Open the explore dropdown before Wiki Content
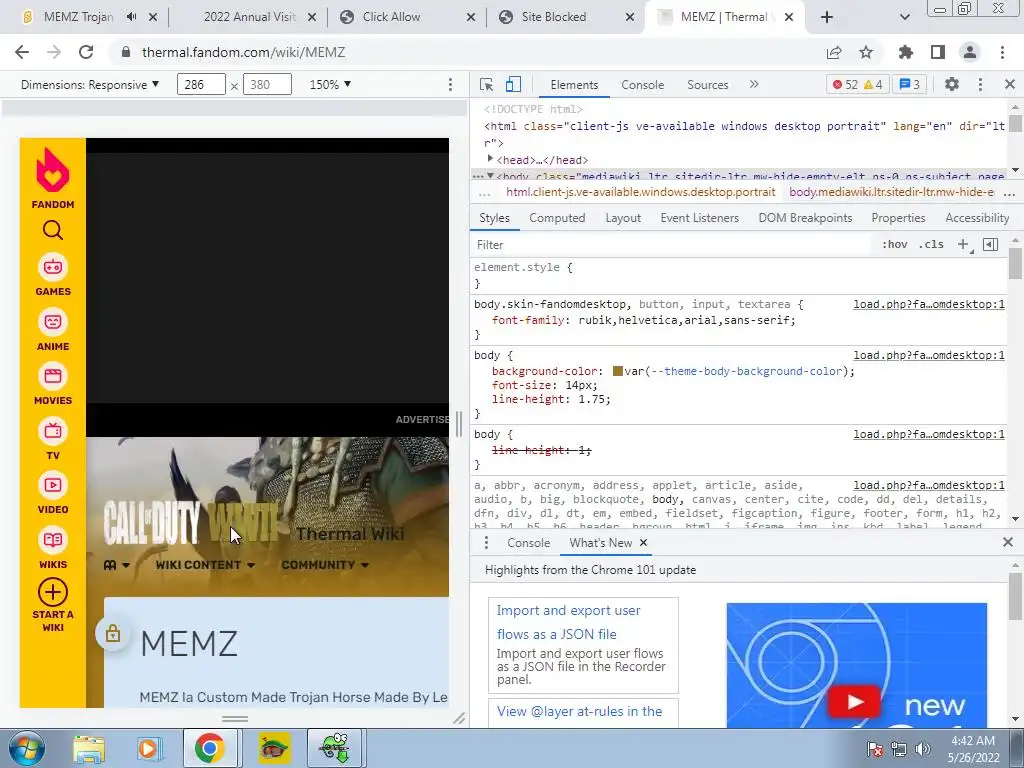 coord(116,565)
